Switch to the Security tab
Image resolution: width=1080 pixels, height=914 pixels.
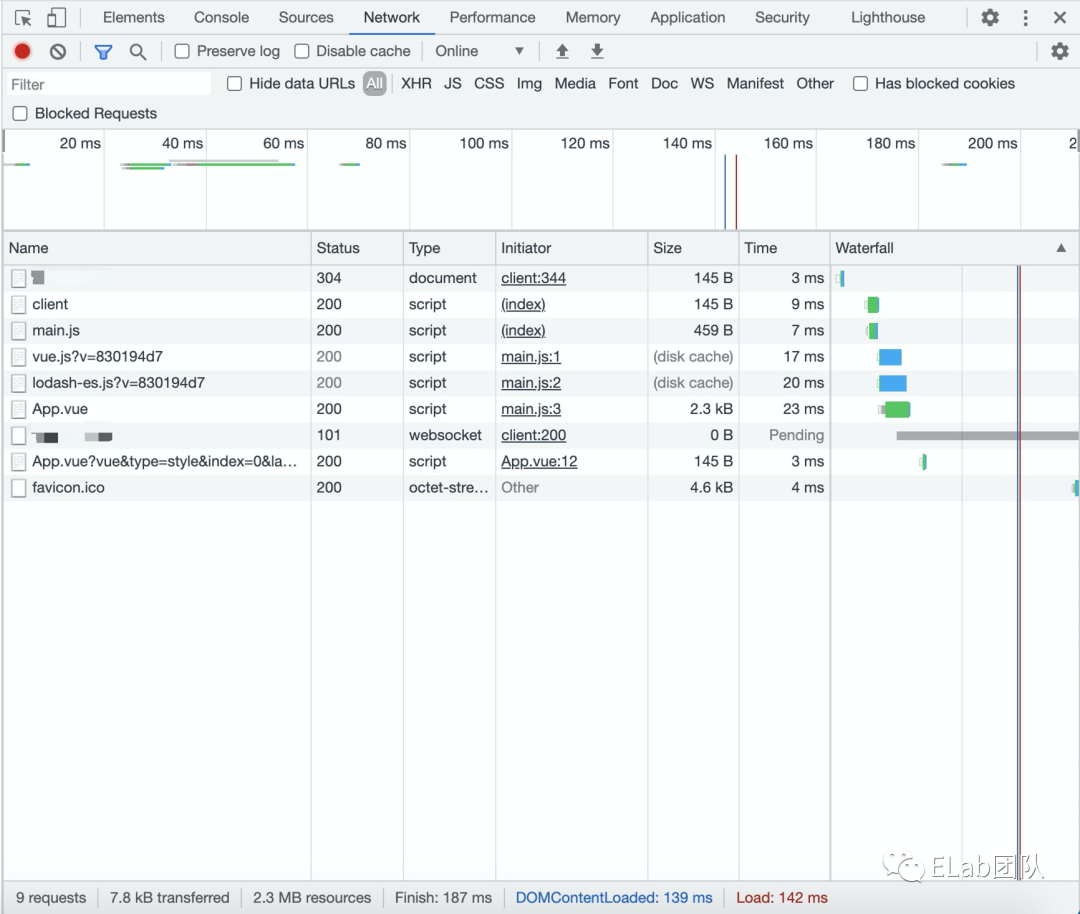click(x=782, y=17)
